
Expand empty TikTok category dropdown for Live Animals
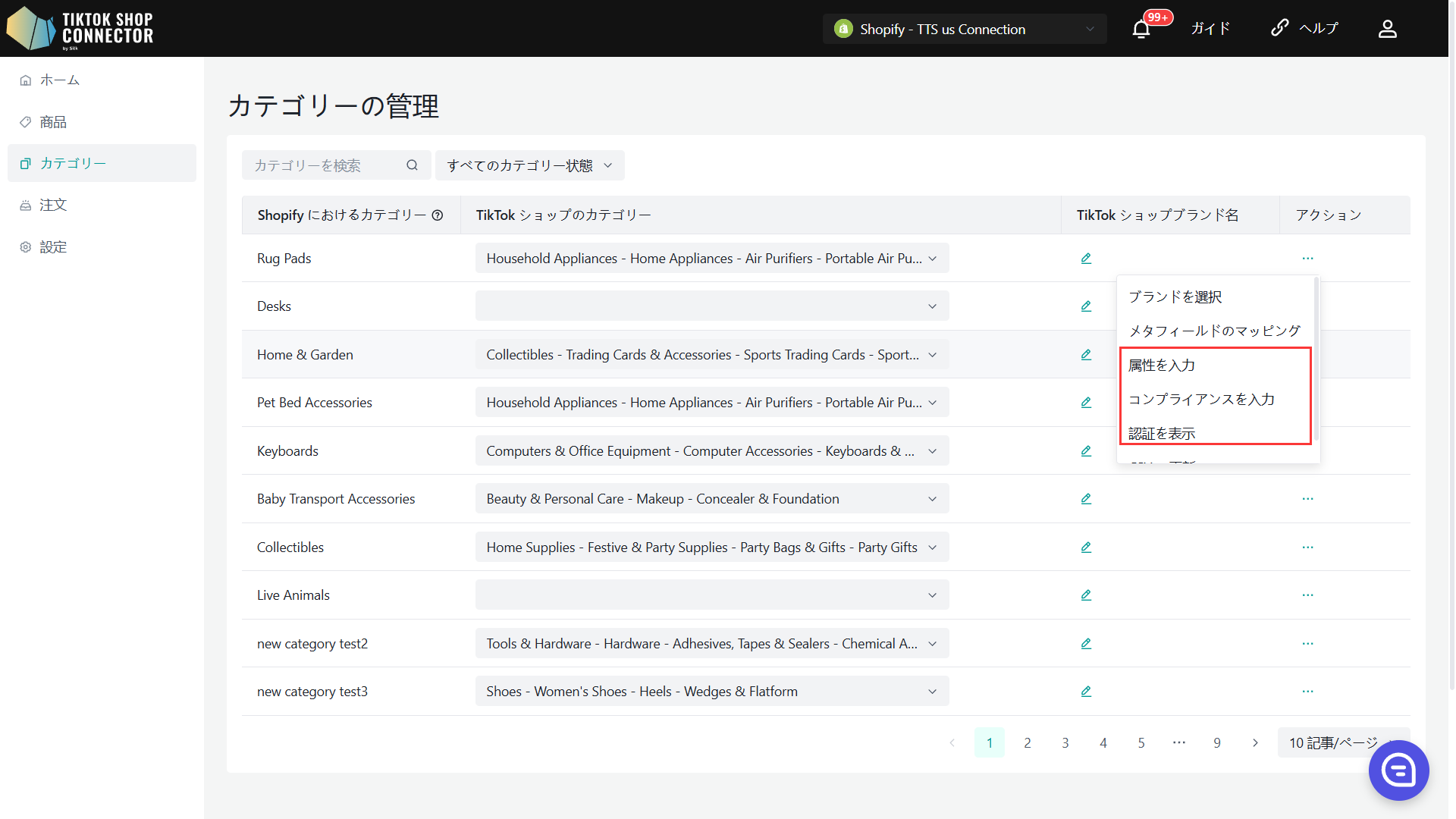[x=712, y=595]
